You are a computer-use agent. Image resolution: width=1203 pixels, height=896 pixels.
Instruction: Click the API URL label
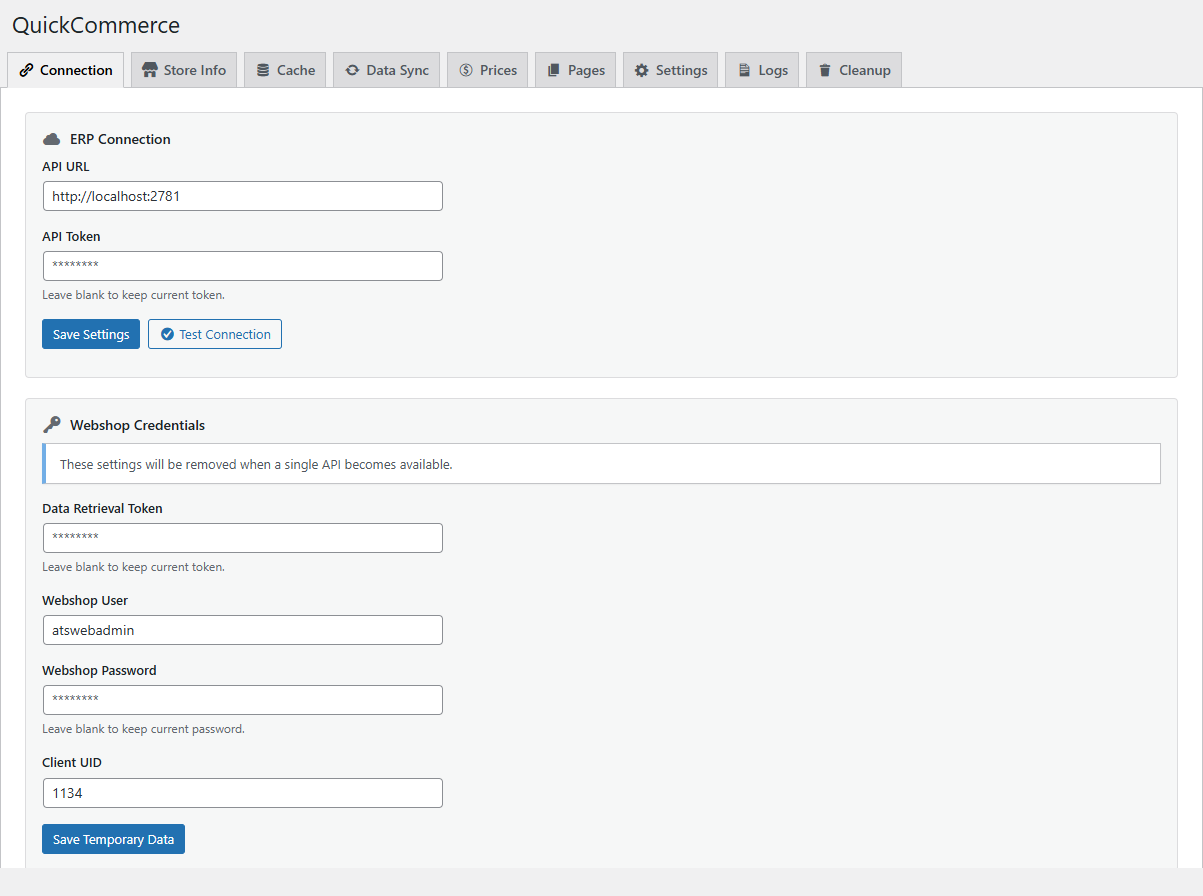[66, 167]
